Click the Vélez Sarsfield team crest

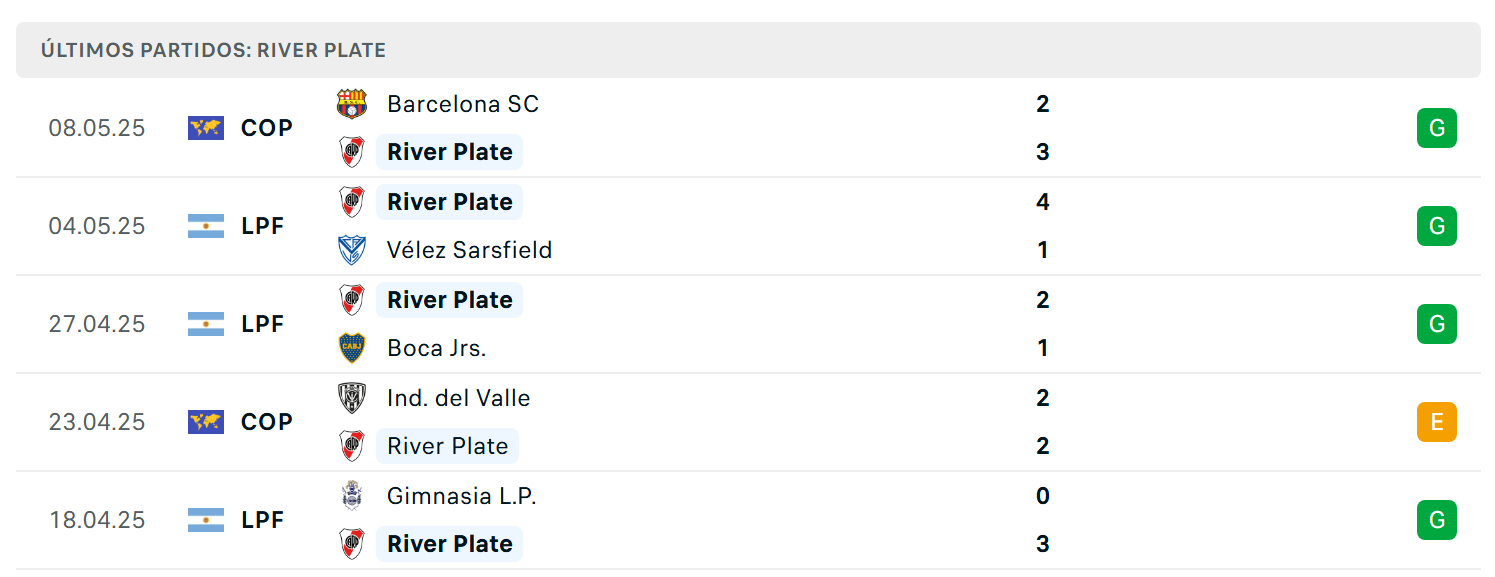(x=352, y=250)
